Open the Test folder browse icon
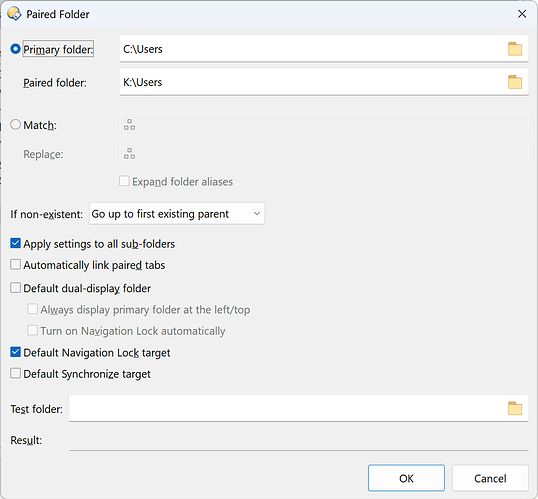538x499 pixels. pos(515,408)
